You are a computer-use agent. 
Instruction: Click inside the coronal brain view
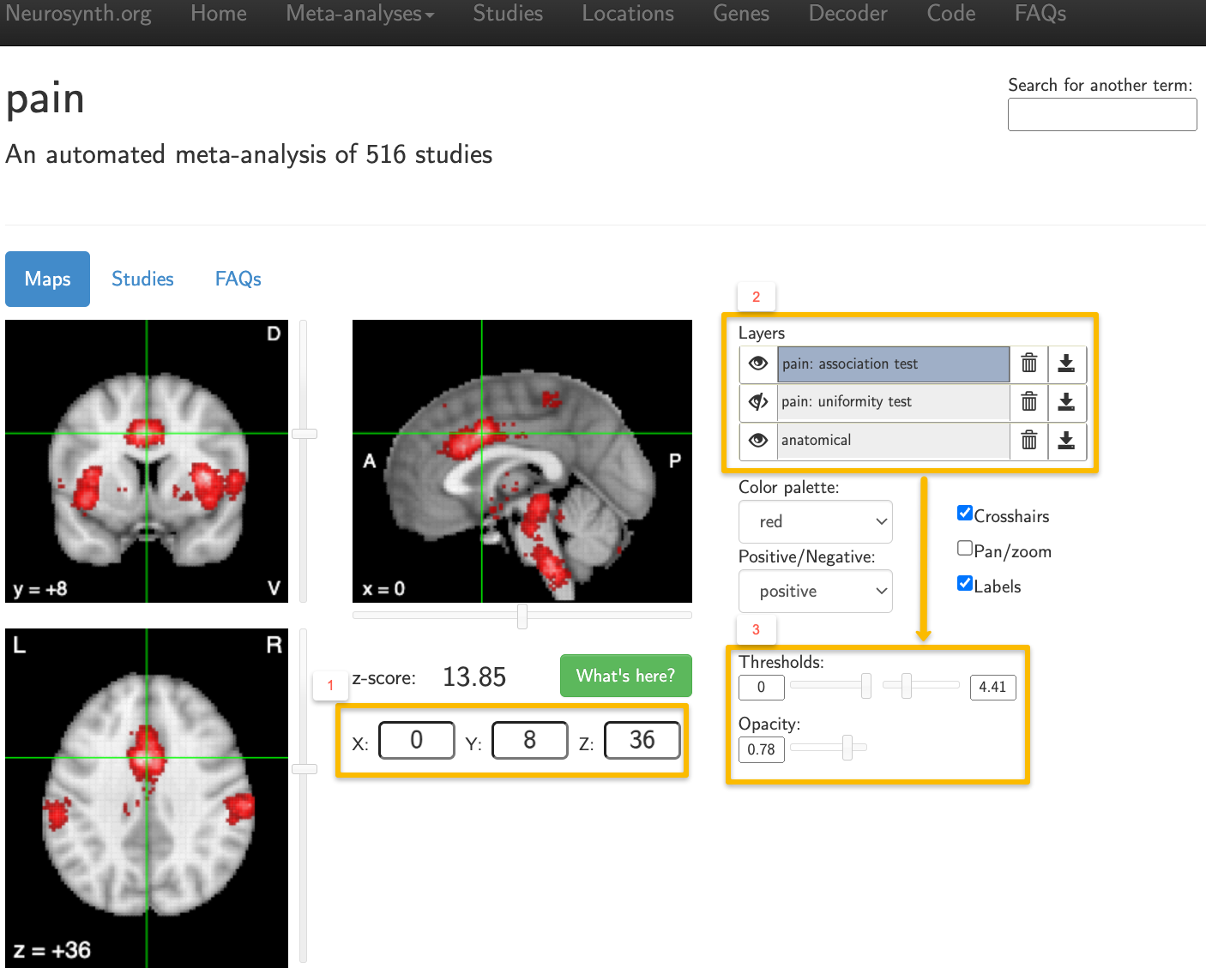tap(147, 461)
